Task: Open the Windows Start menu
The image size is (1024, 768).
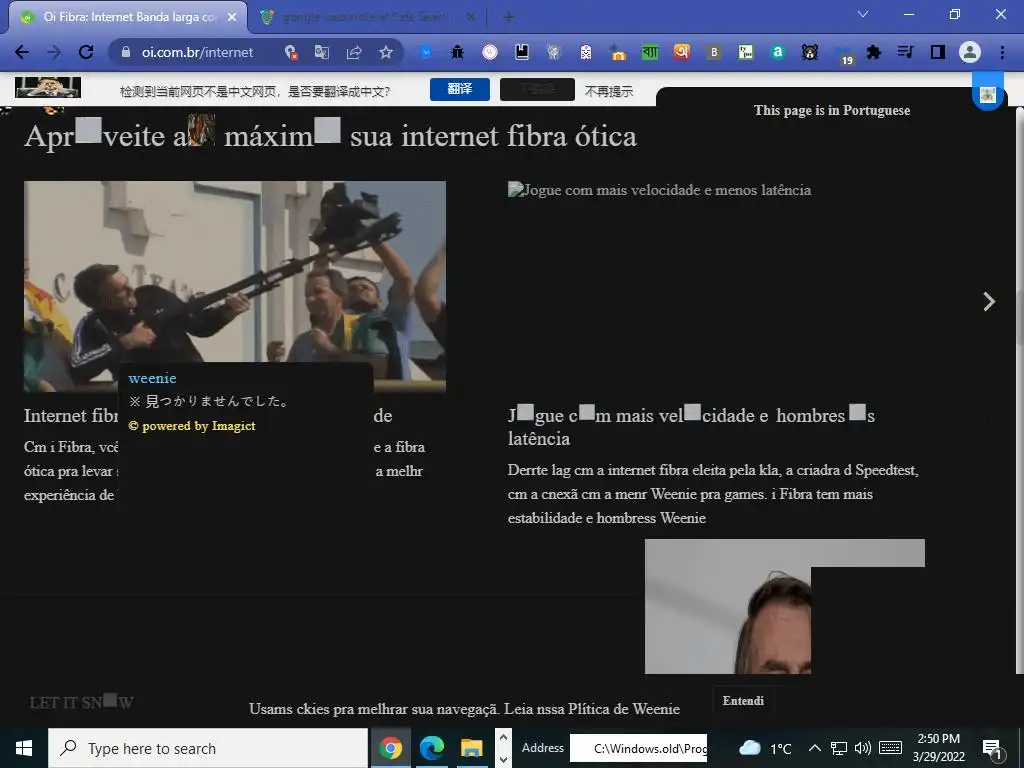Action: [x=24, y=748]
